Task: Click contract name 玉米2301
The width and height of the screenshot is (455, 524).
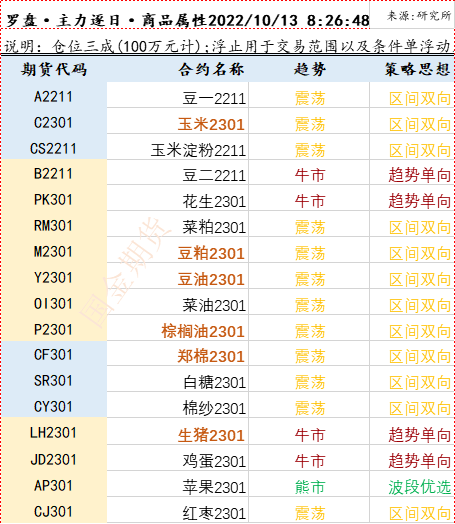Action: [211, 124]
